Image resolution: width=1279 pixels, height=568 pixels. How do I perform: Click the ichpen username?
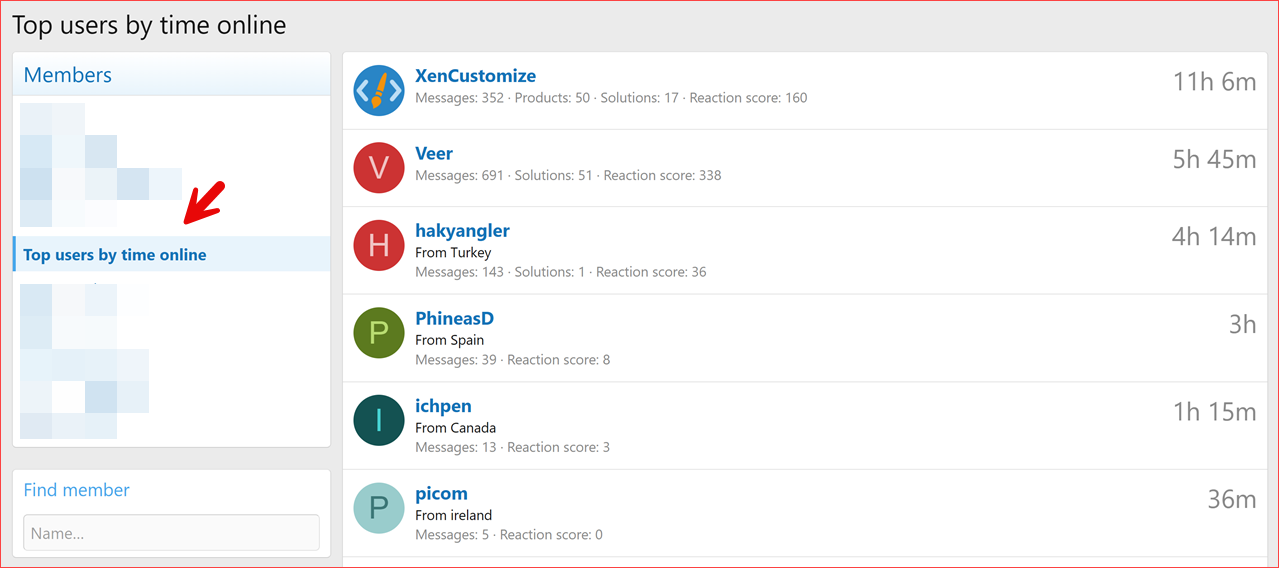click(x=443, y=406)
